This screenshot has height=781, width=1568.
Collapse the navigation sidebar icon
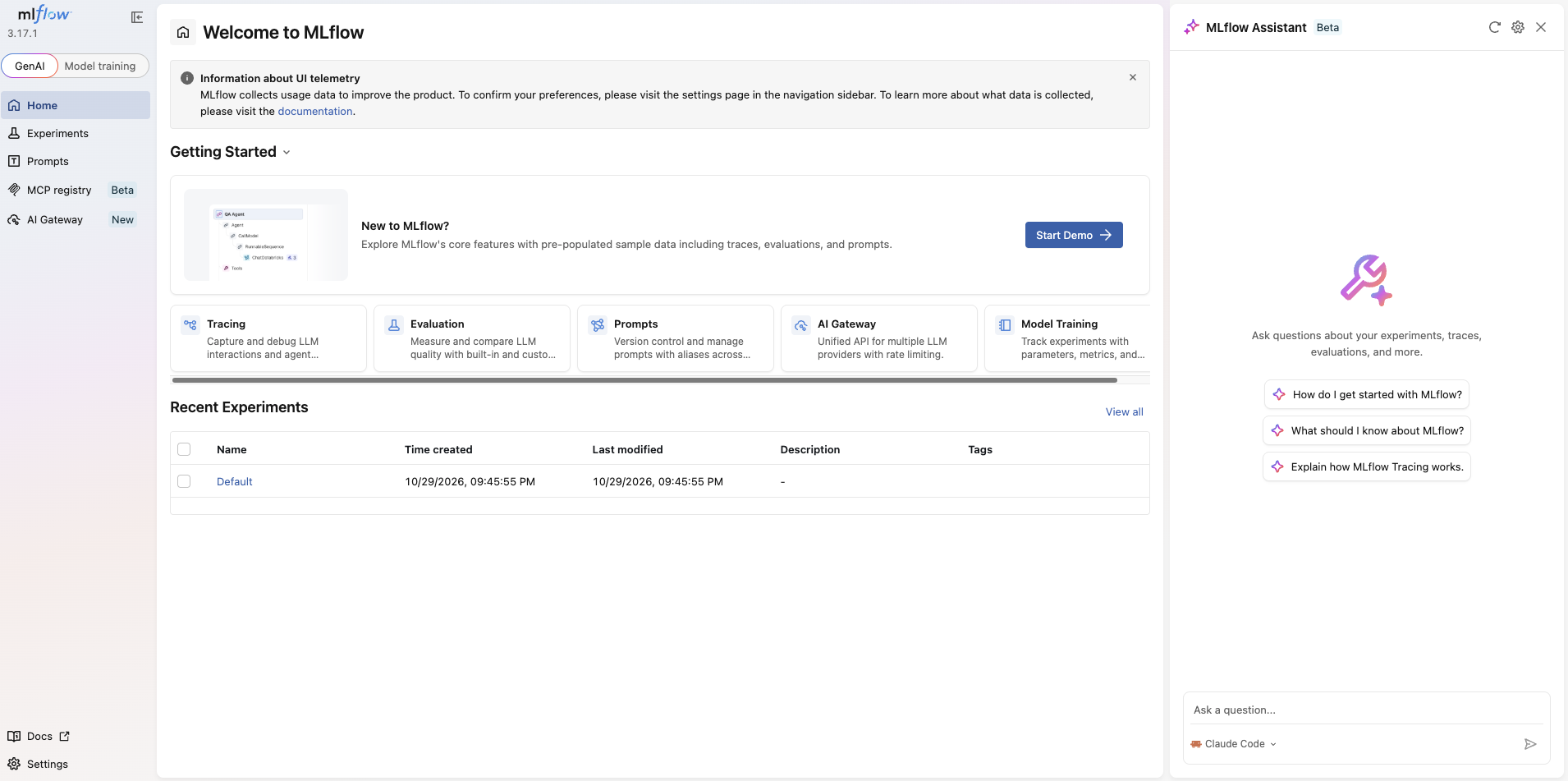[137, 17]
